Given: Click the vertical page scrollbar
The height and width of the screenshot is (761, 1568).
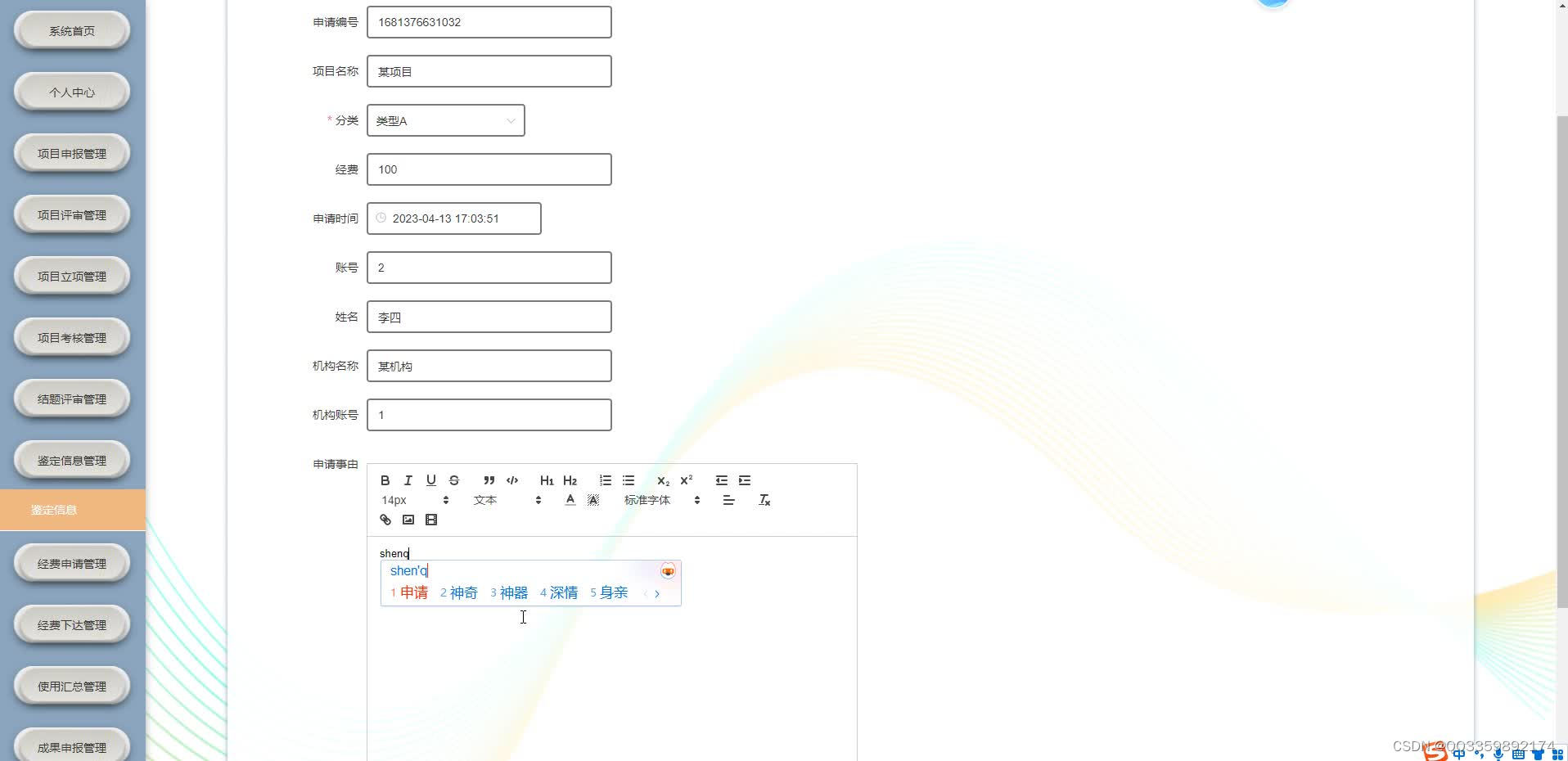Looking at the screenshot, I should [x=1561, y=362].
